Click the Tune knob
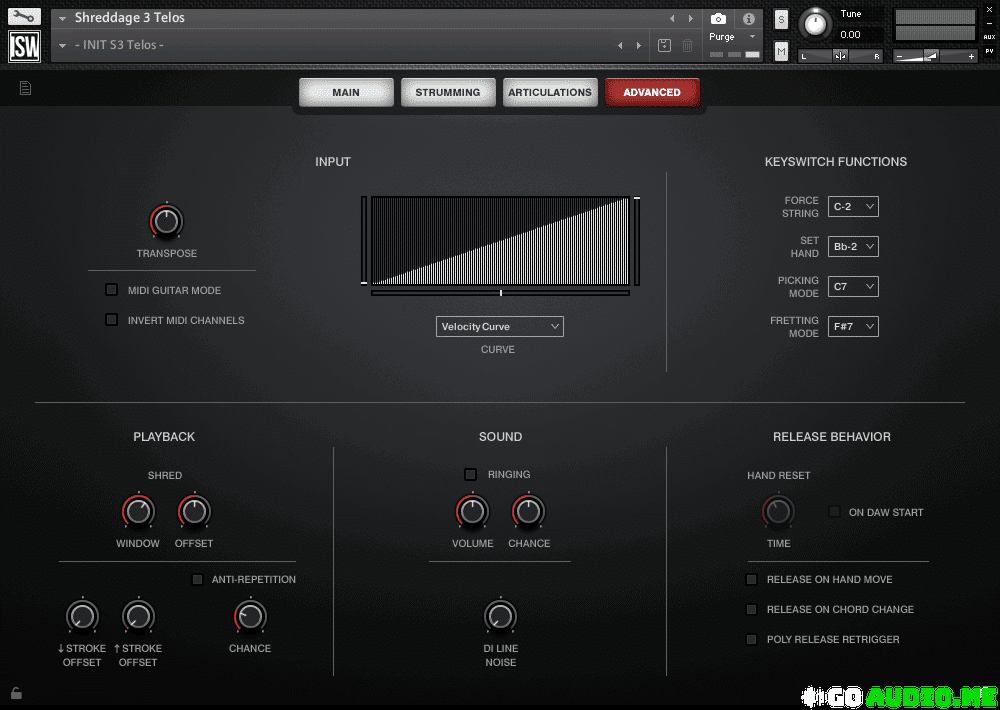Screen dimensions: 1000x710 [817, 23]
